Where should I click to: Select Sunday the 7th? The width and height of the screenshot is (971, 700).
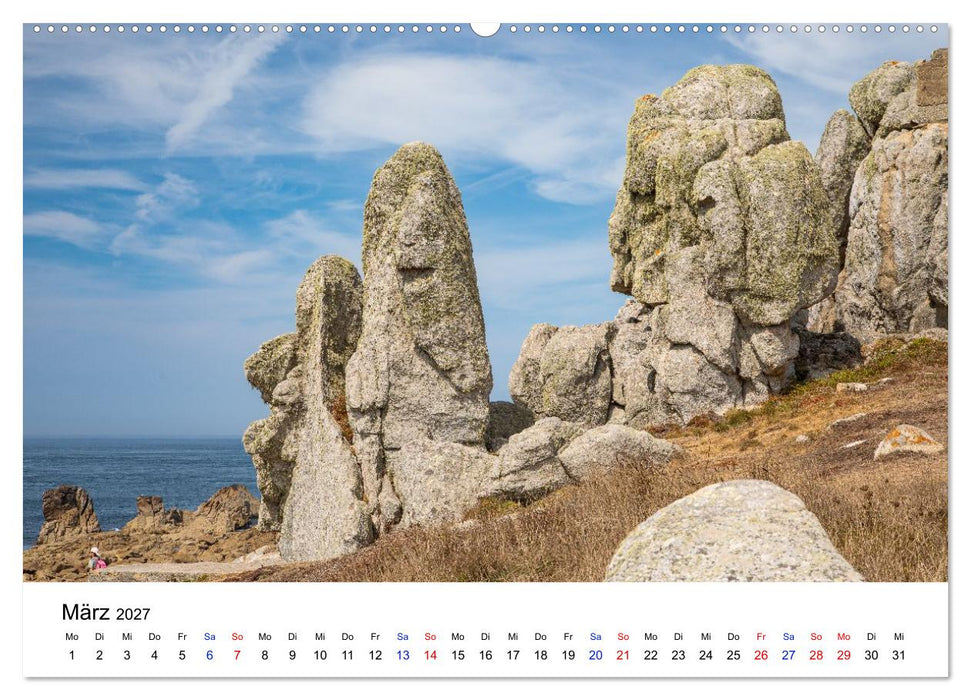(237, 655)
